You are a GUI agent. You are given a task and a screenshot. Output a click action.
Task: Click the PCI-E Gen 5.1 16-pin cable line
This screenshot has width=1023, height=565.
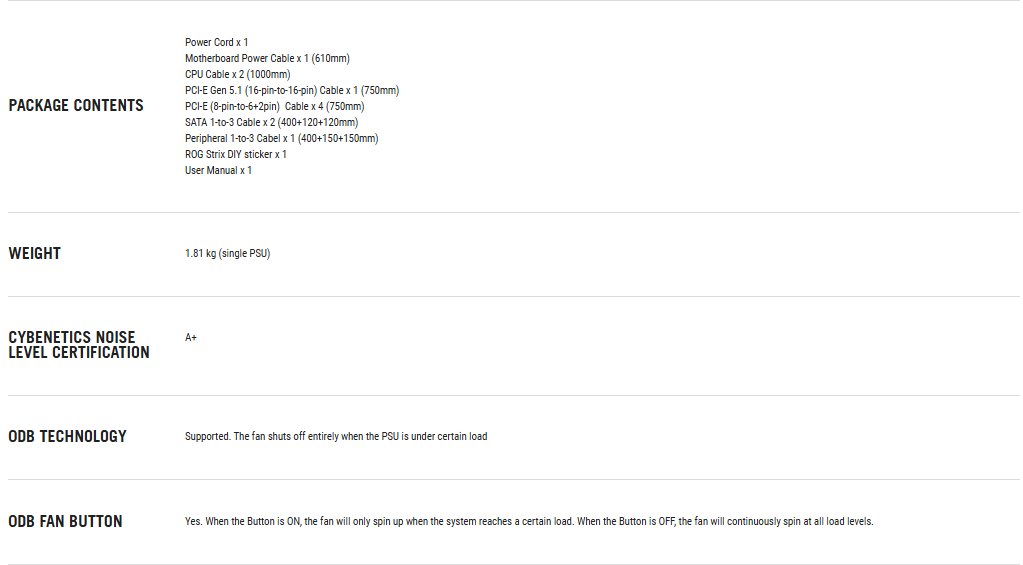(292, 90)
